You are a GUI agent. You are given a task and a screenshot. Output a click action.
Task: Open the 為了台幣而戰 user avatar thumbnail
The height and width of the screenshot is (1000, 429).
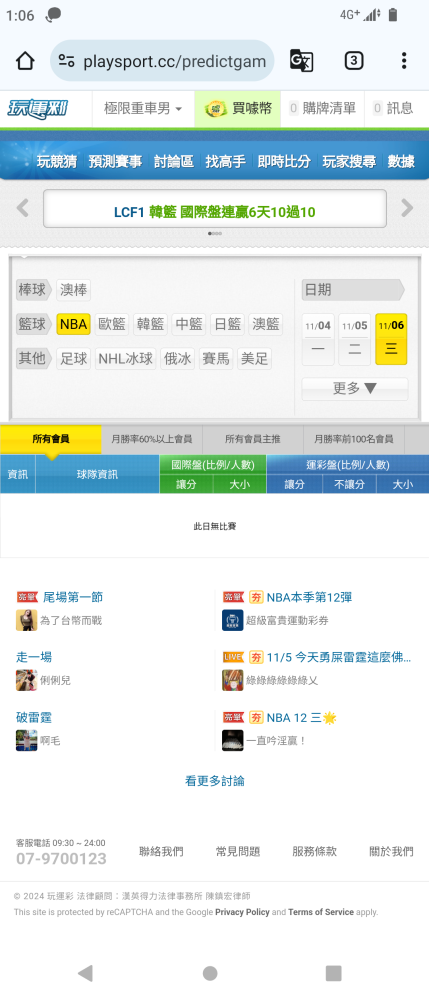(x=26, y=620)
